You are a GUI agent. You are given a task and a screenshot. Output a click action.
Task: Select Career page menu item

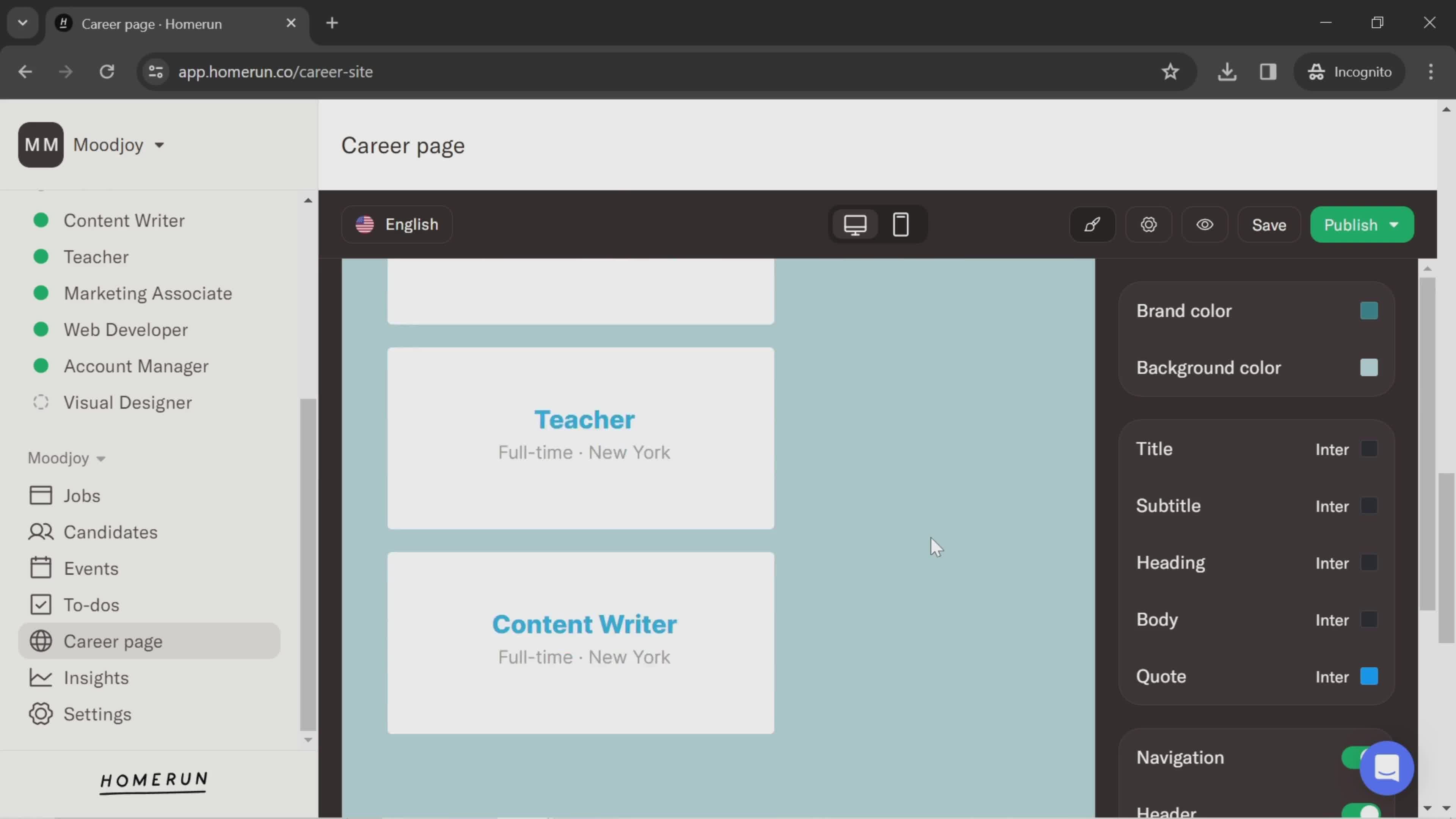(113, 641)
